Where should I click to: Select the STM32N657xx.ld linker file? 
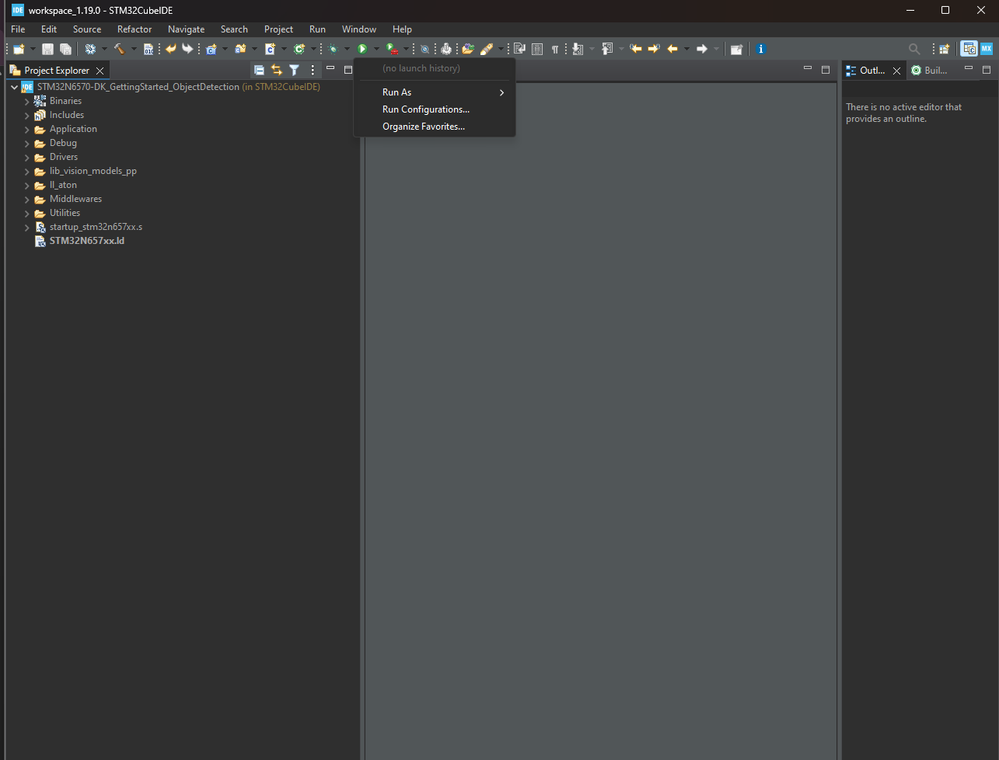(86, 241)
